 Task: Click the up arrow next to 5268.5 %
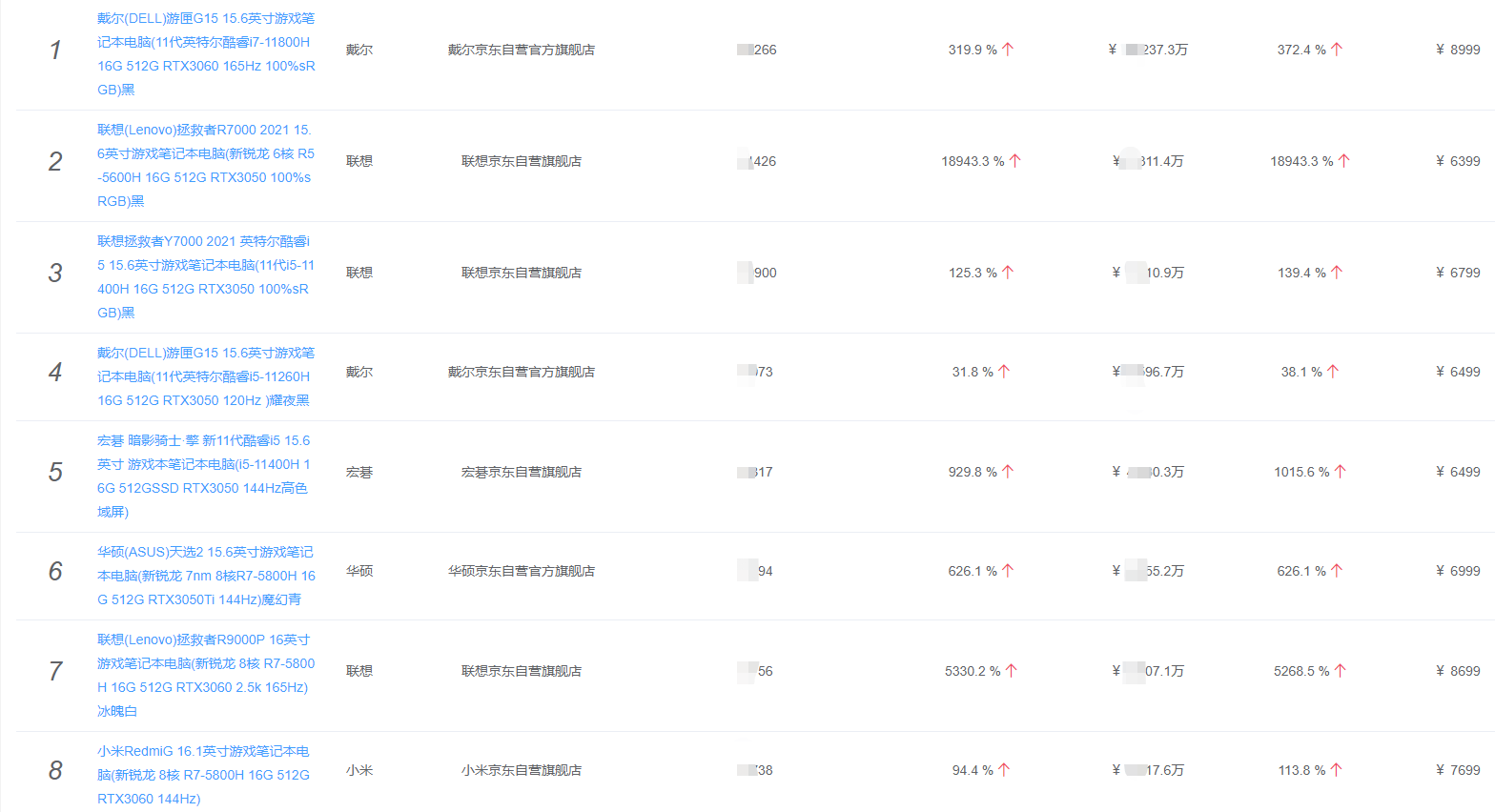(1341, 671)
